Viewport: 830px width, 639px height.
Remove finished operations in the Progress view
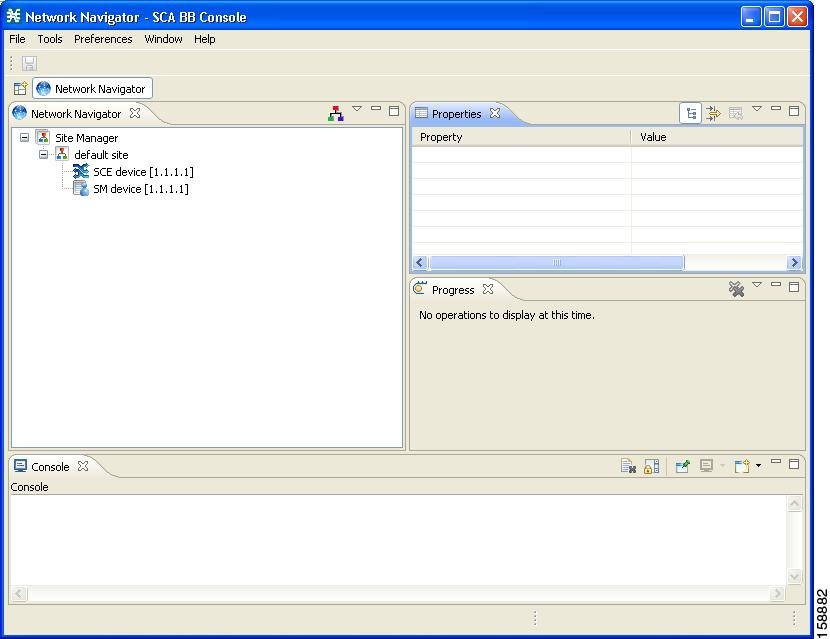pyautogui.click(x=737, y=288)
